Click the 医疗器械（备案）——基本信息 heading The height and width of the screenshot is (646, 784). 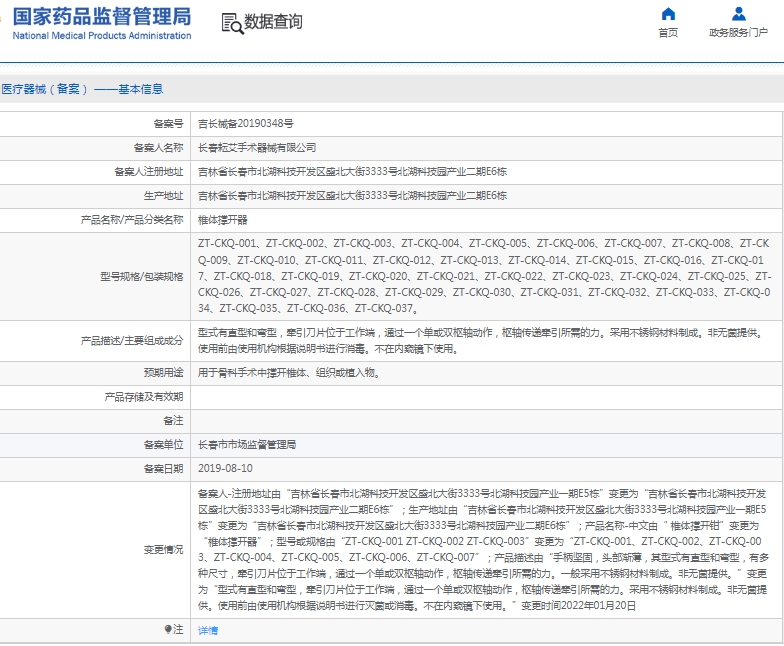[x=82, y=89]
